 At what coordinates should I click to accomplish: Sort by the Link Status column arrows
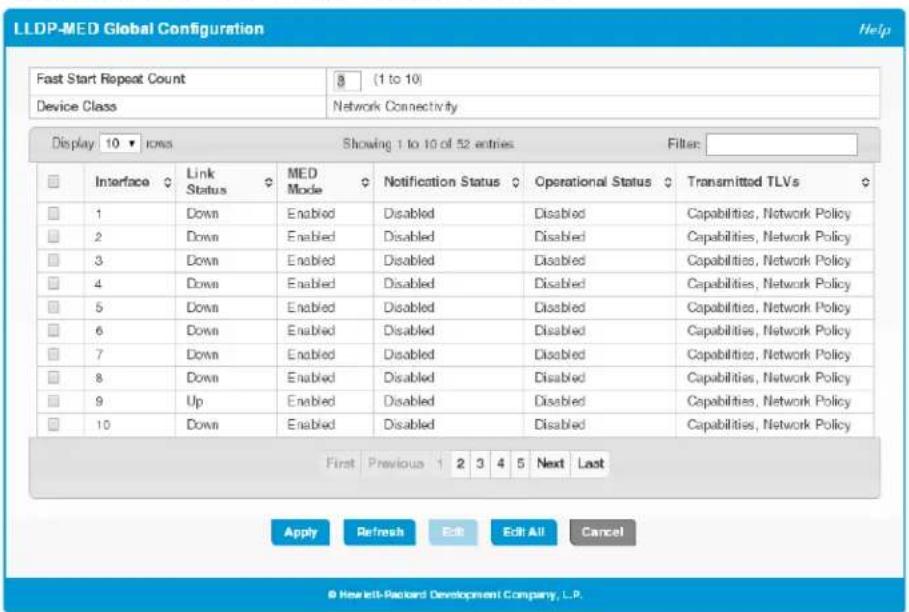pyautogui.click(x=268, y=183)
